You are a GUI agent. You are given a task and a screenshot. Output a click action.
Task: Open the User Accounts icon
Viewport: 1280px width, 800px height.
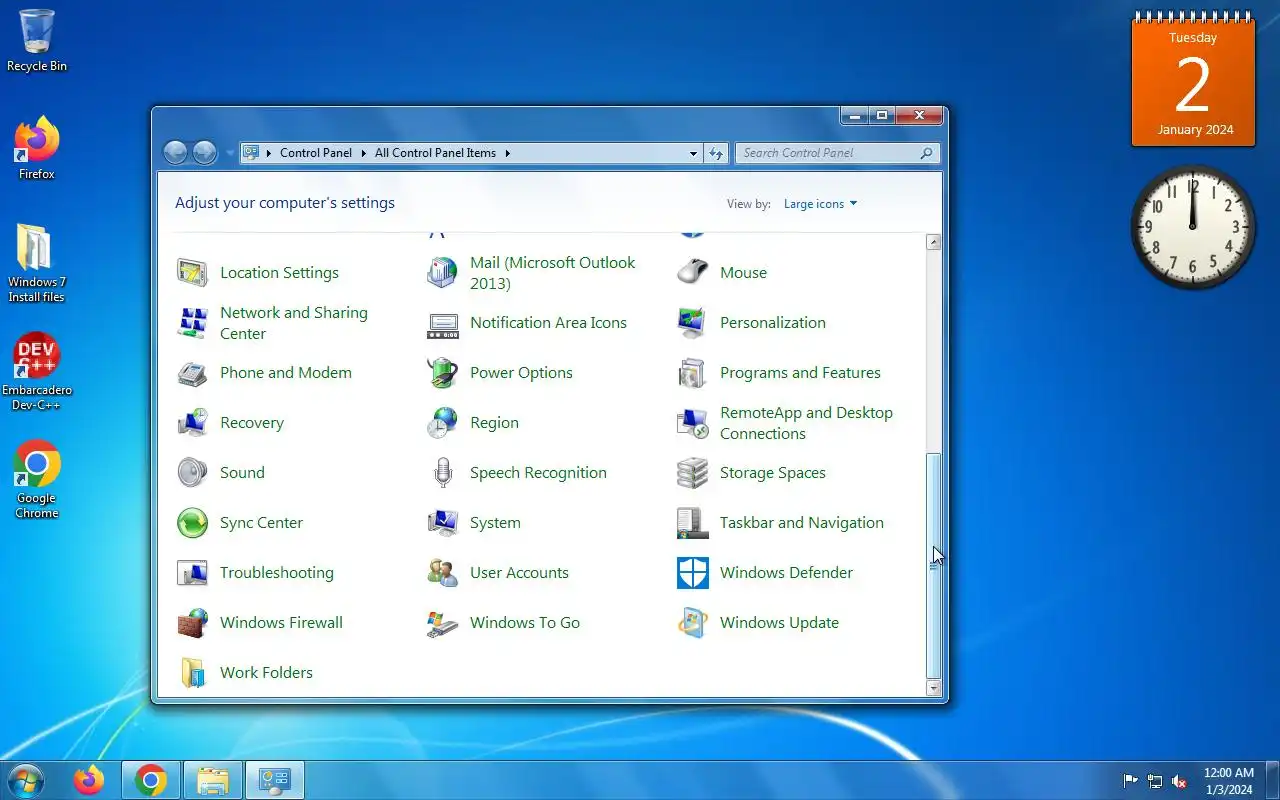tap(442, 572)
